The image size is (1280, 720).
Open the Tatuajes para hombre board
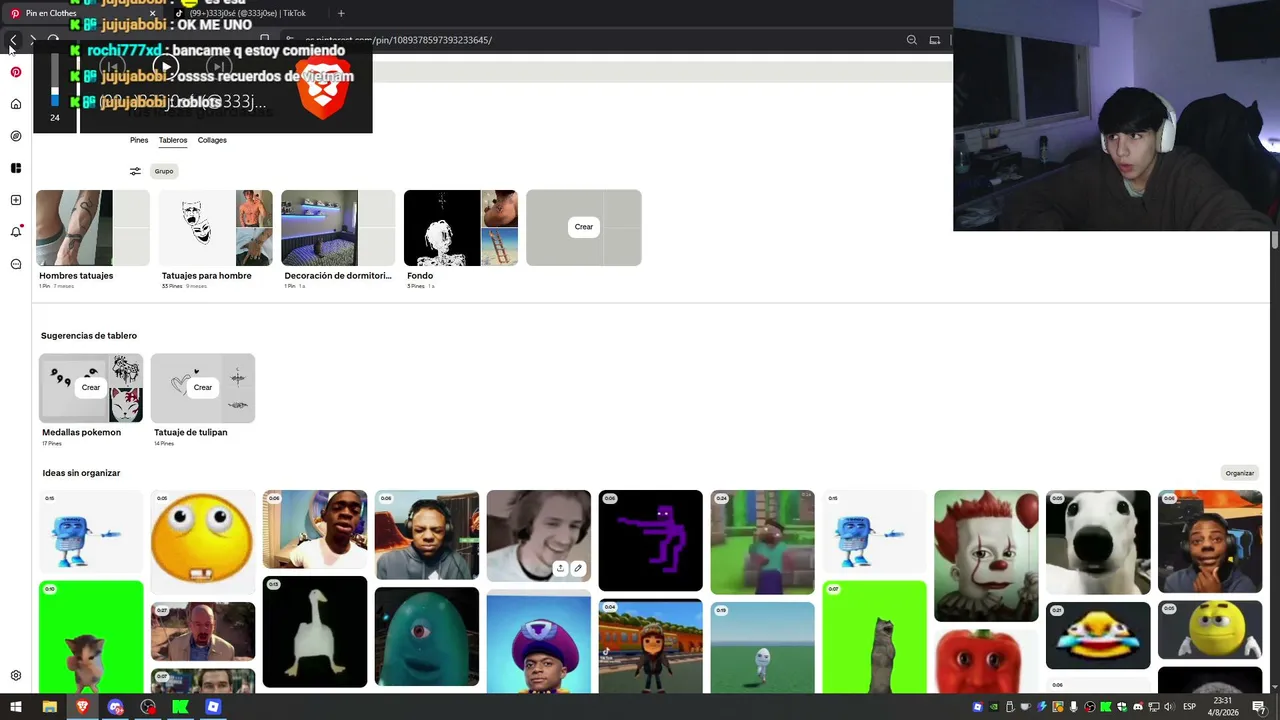click(x=216, y=228)
